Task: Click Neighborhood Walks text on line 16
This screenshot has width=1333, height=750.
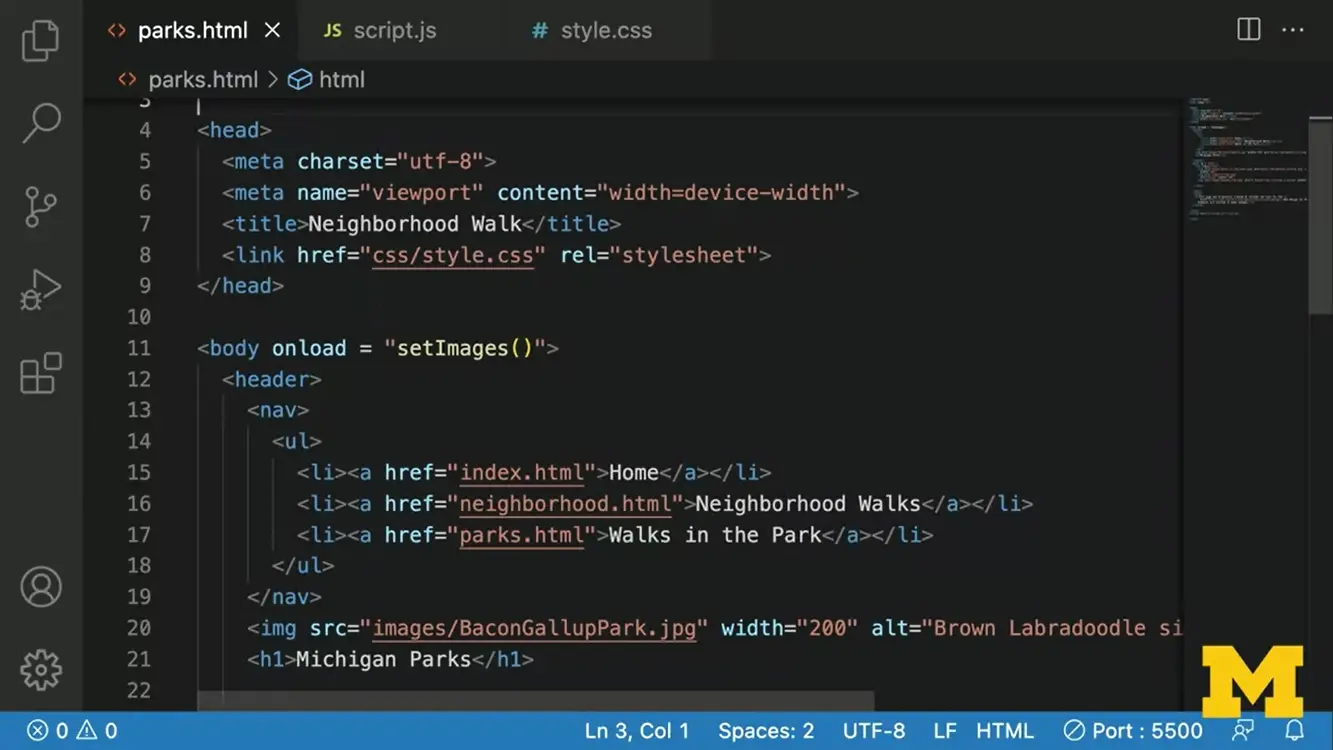Action: point(808,503)
